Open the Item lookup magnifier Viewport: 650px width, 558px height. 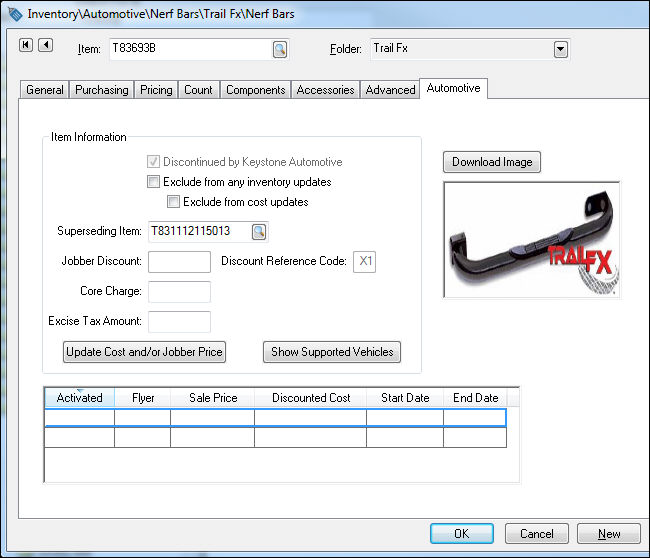280,49
